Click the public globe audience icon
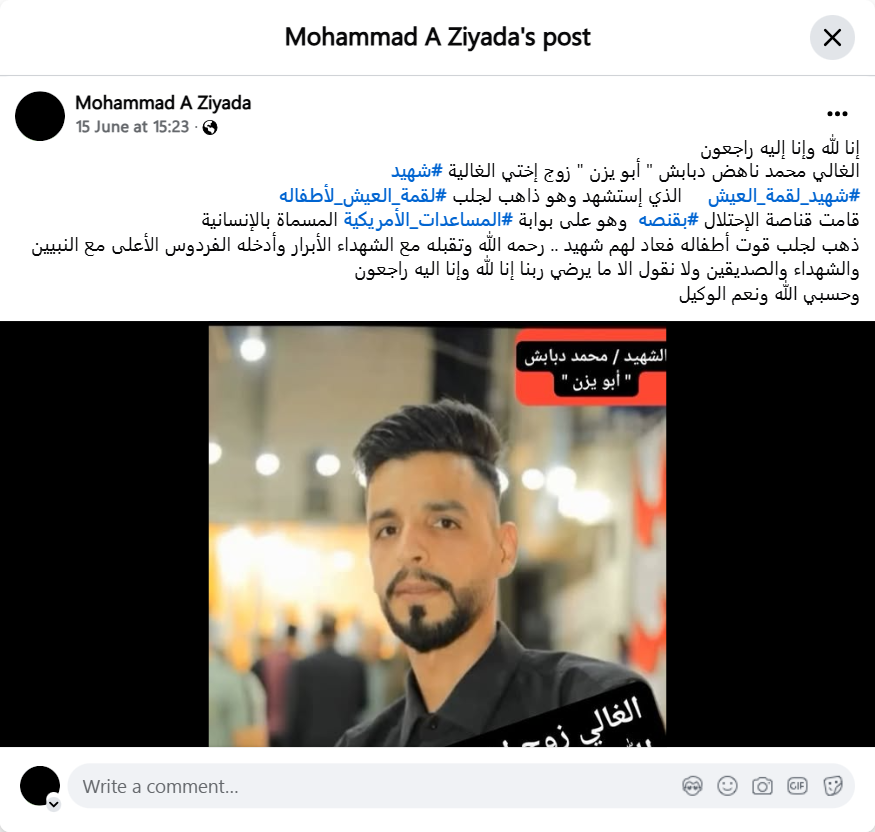The width and height of the screenshot is (875, 832). (x=210, y=128)
